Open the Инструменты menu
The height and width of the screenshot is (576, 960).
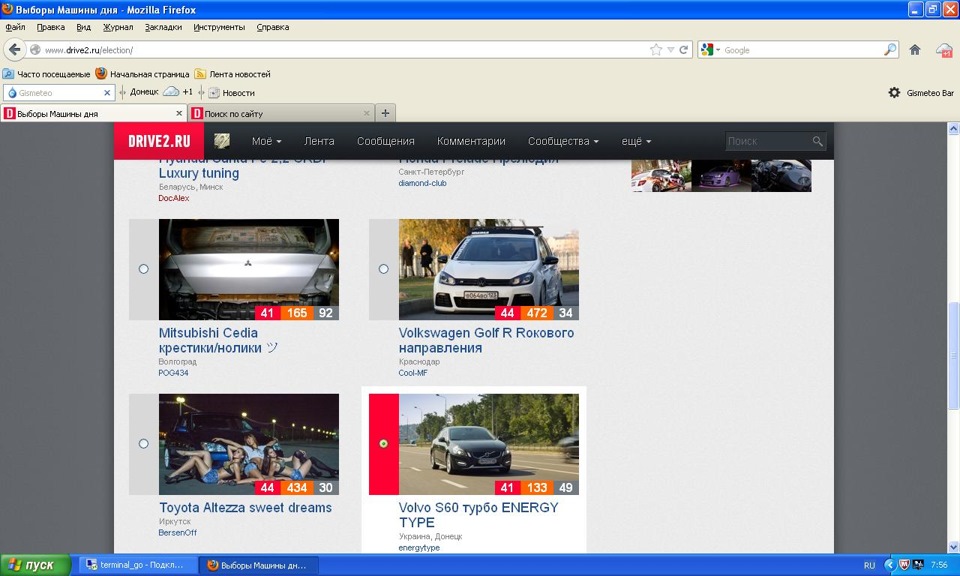click(219, 27)
